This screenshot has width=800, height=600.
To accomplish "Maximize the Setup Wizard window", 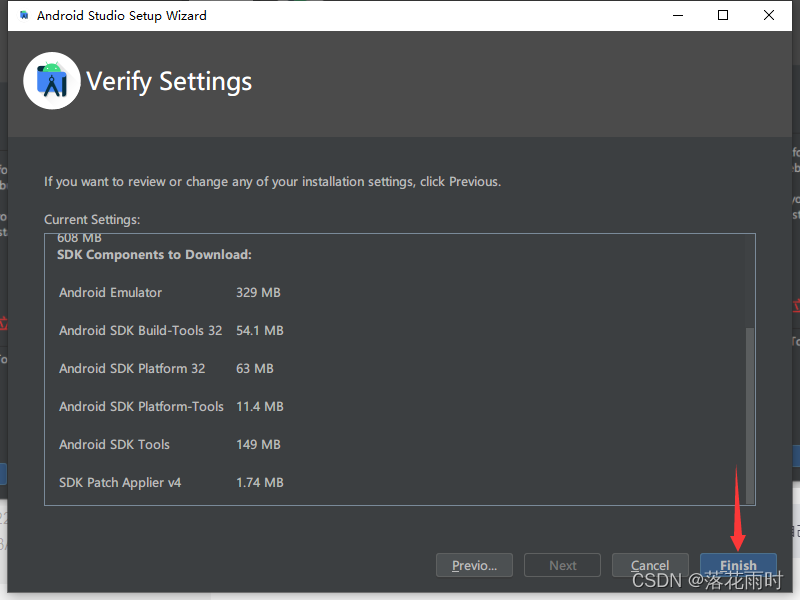I will [723, 15].
